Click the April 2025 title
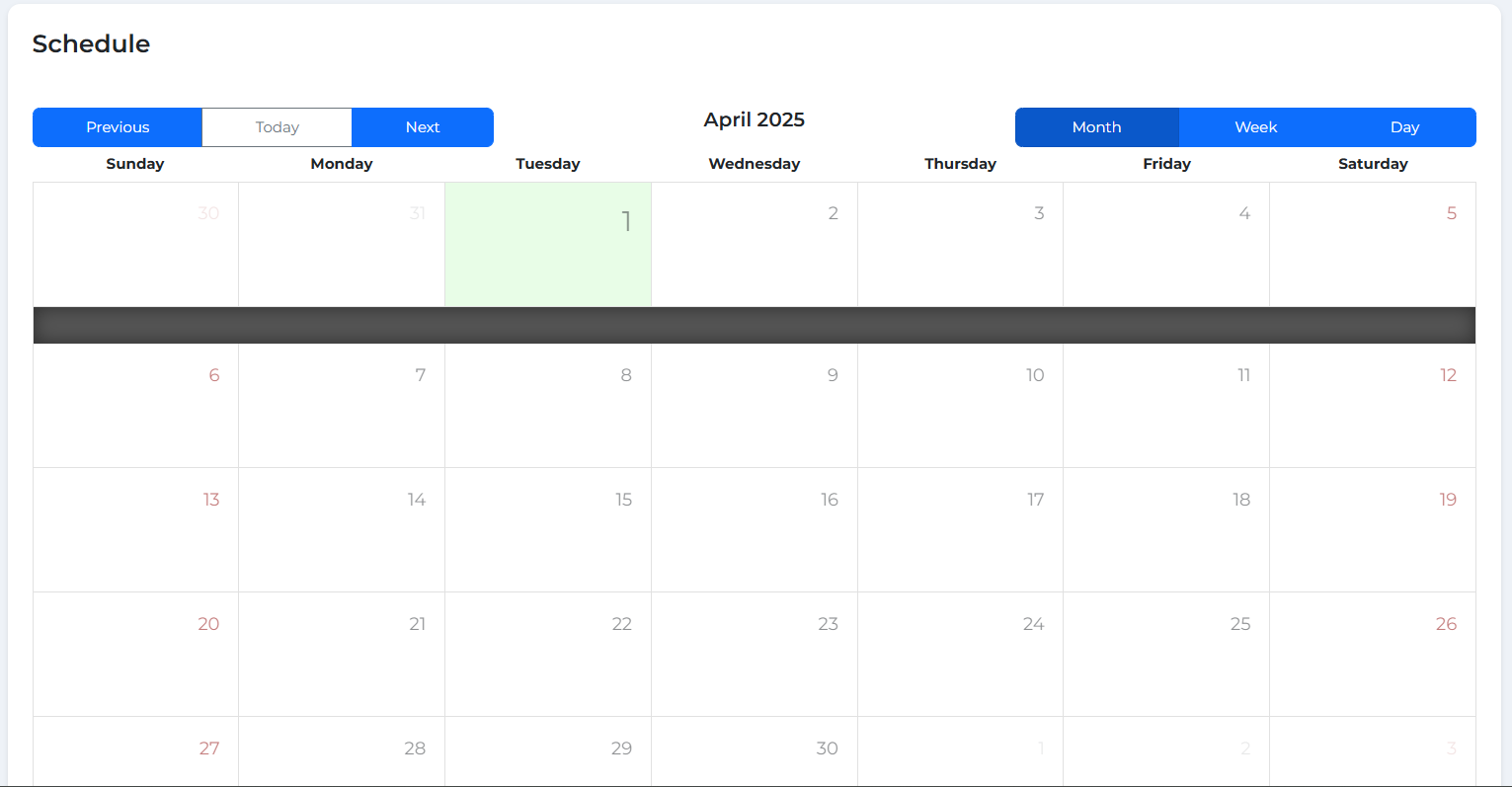Viewport: 1512px width, 787px height. coord(754,119)
